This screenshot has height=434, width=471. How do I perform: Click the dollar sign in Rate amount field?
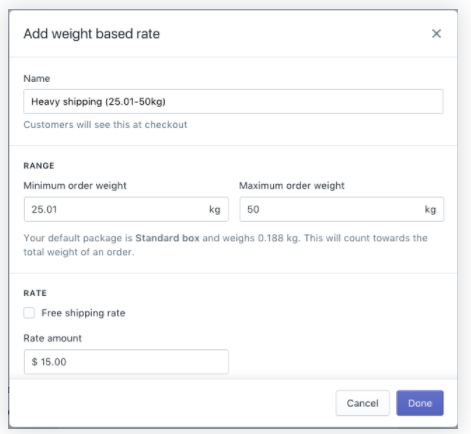tap(34, 362)
